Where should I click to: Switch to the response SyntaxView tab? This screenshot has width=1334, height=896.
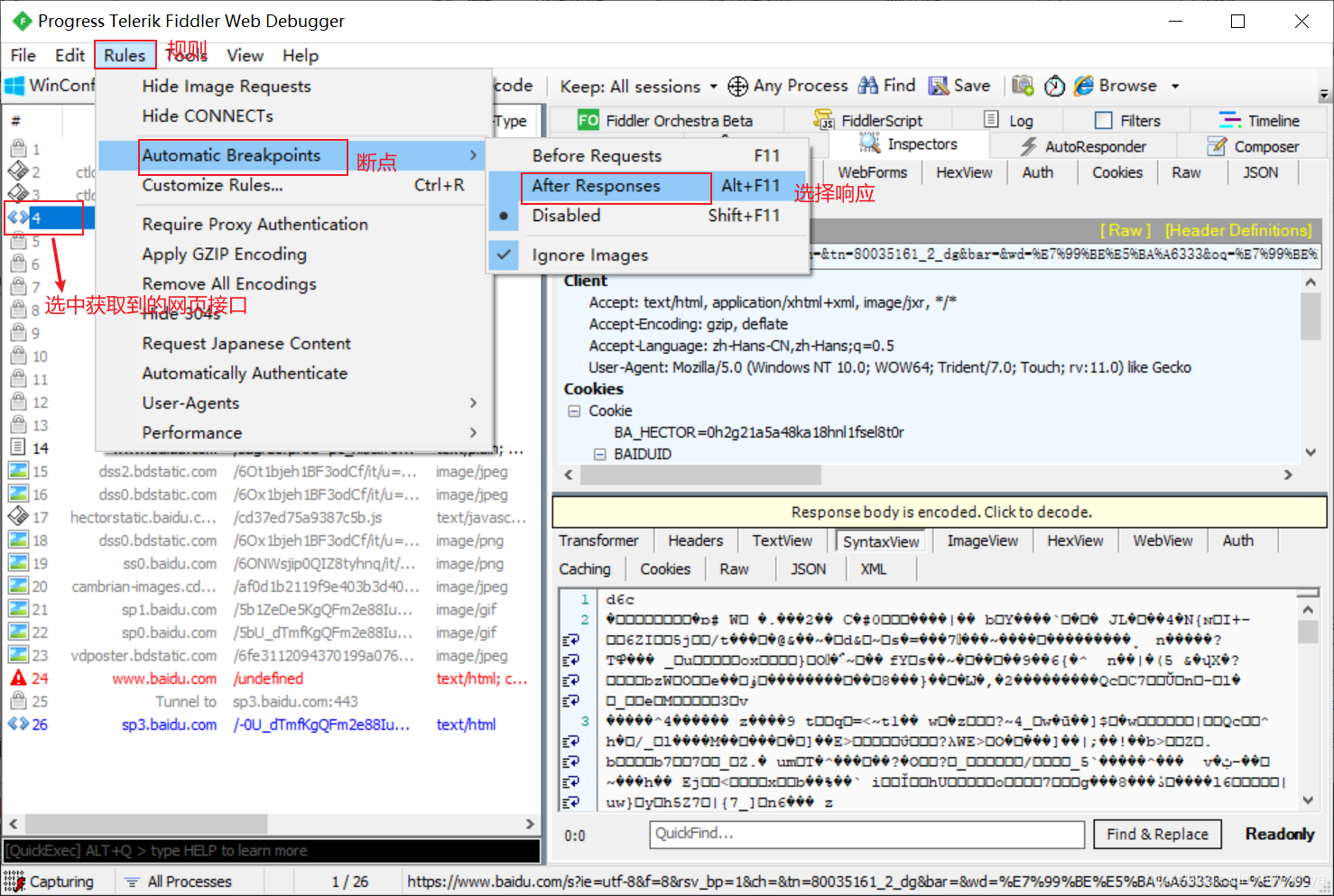click(x=881, y=541)
